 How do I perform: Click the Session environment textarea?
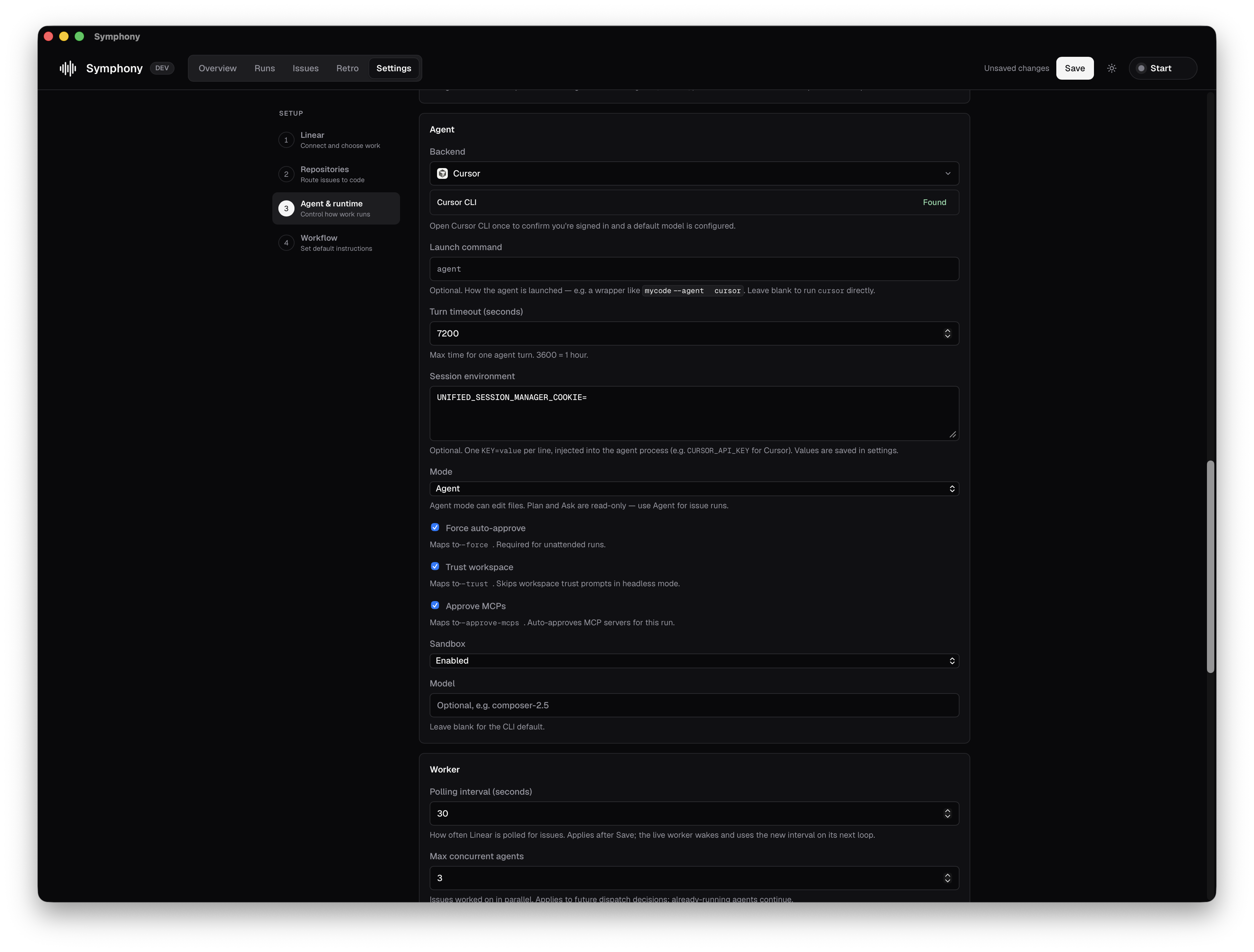(694, 413)
